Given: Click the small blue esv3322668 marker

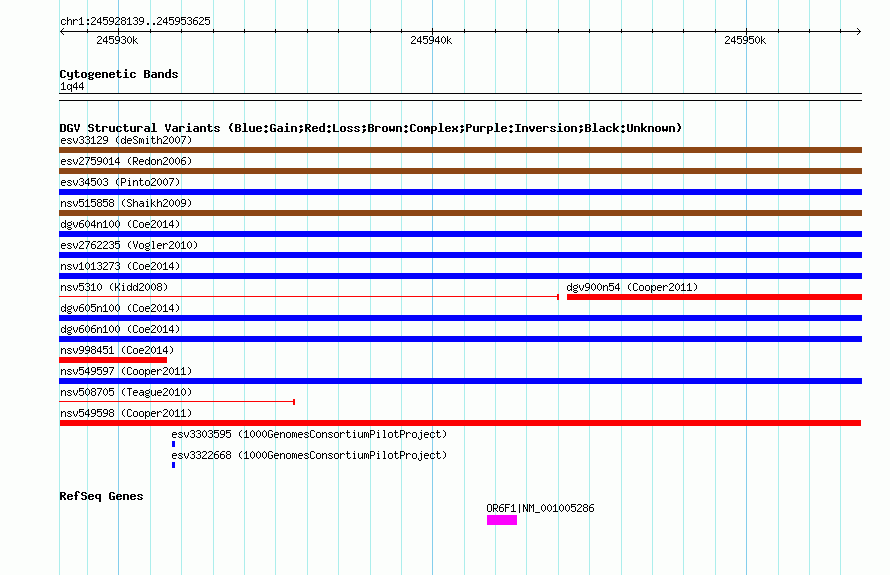Looking at the screenshot, I should (173, 465).
